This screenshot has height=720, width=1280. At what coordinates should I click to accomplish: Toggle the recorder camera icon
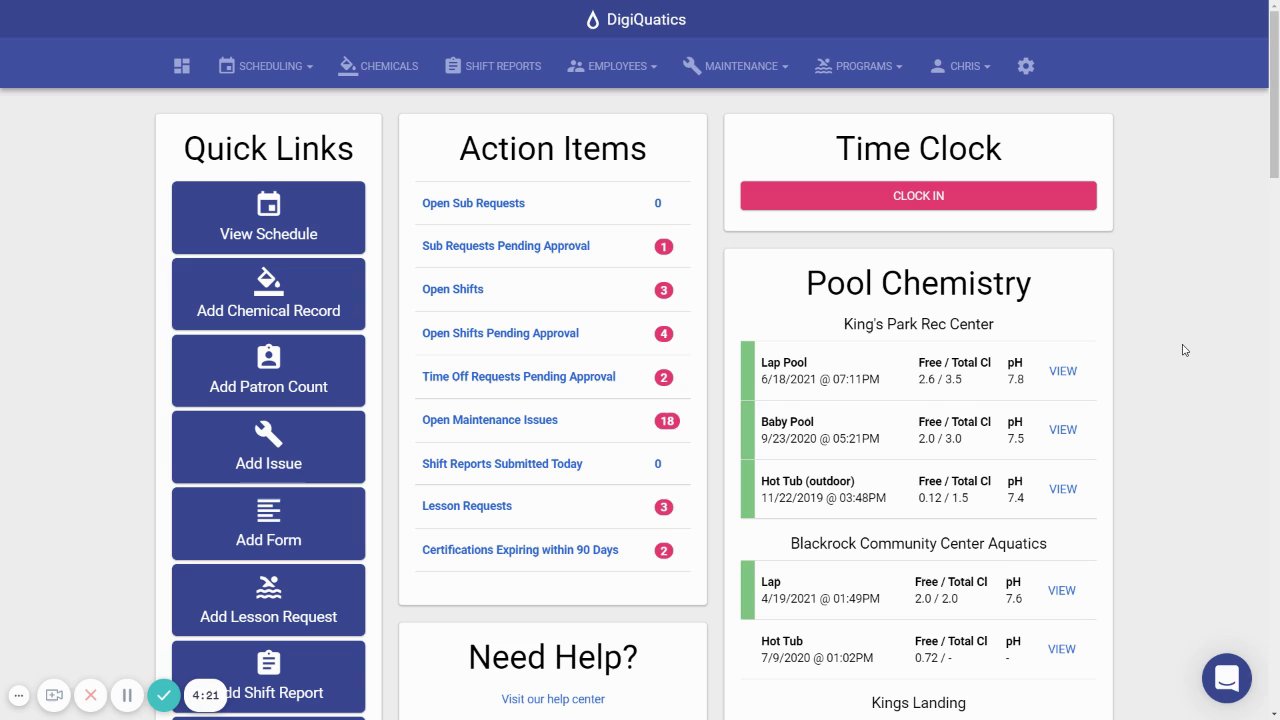coord(54,695)
